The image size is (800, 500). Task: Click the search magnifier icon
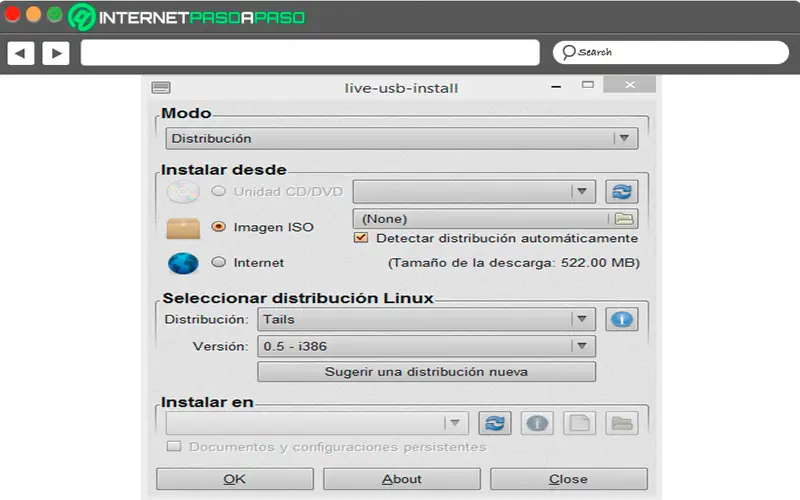coord(568,52)
